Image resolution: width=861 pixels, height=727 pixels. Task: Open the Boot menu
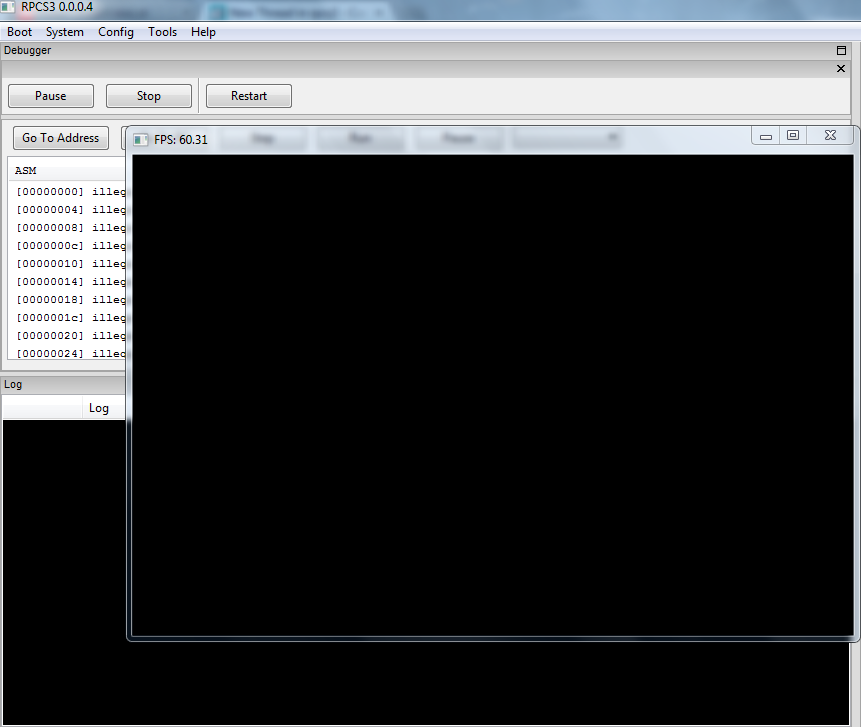(x=20, y=32)
